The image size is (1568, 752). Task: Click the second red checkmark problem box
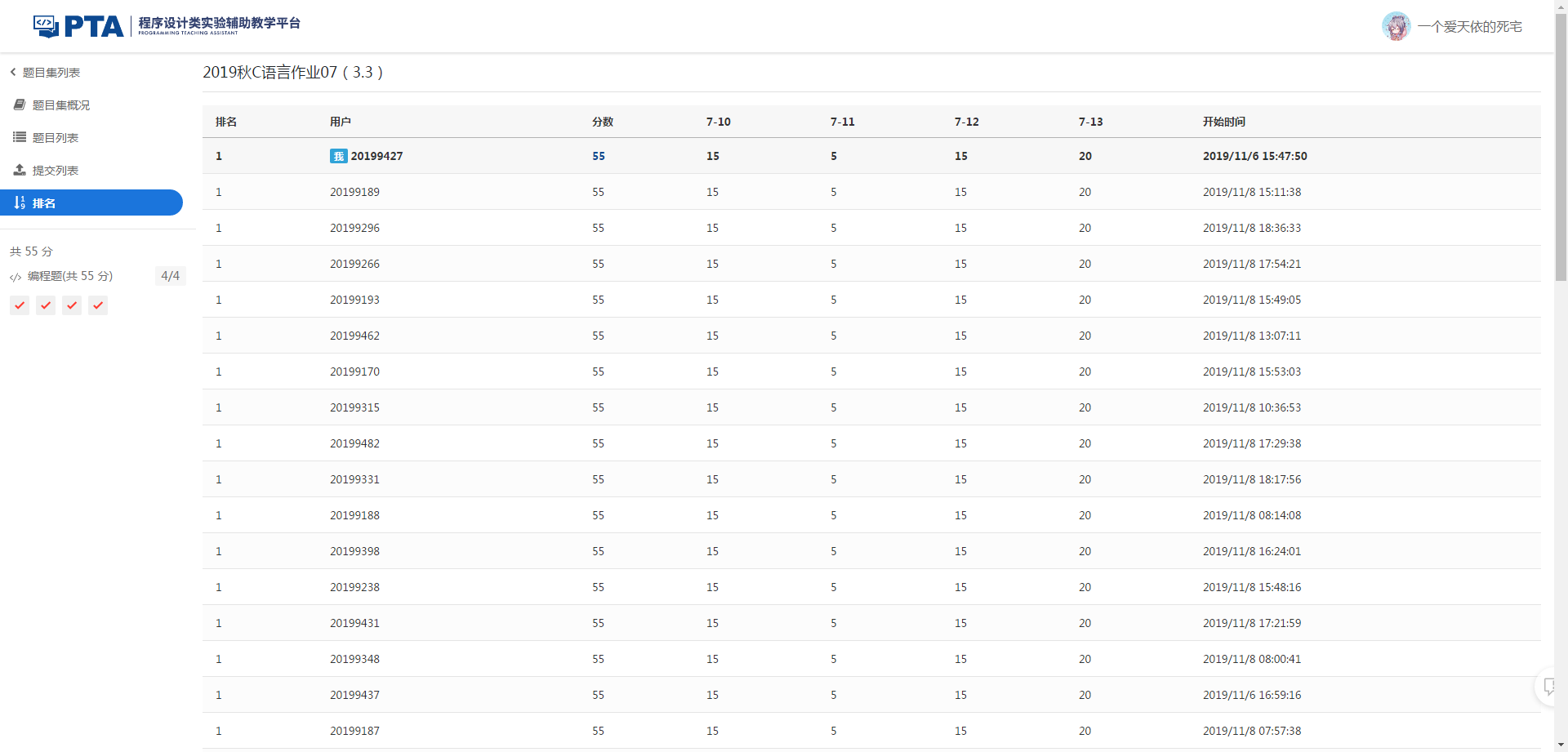[46, 305]
